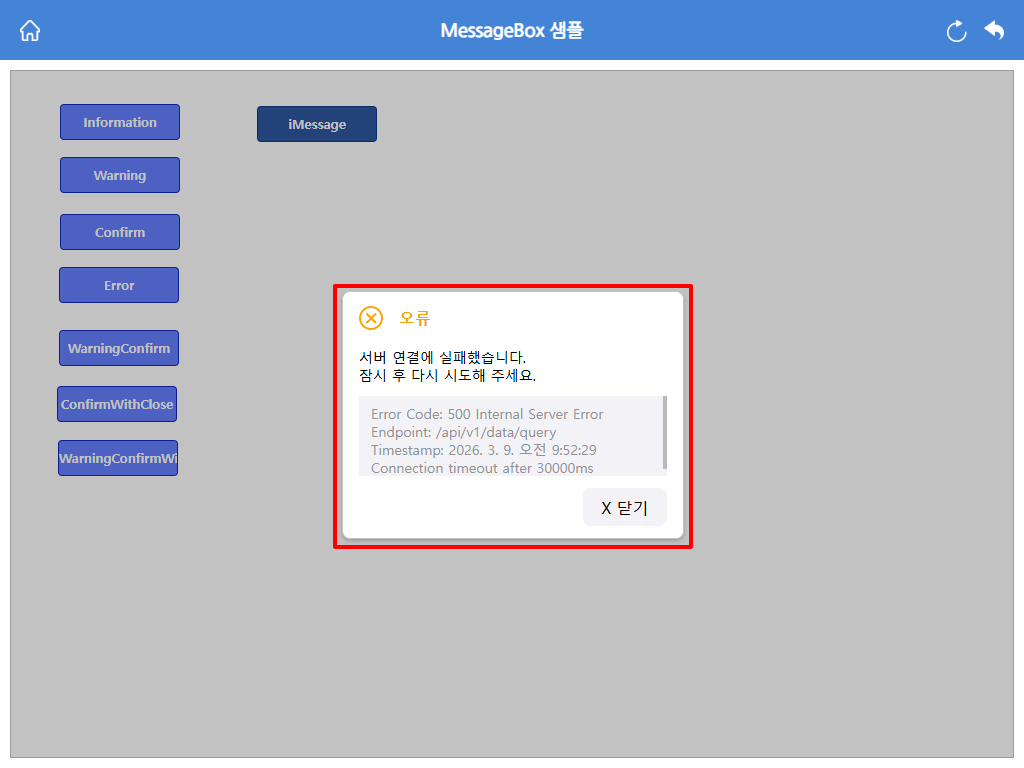The image size is (1024, 768).
Task: Click the orange error X circle icon
Action: tap(371, 318)
